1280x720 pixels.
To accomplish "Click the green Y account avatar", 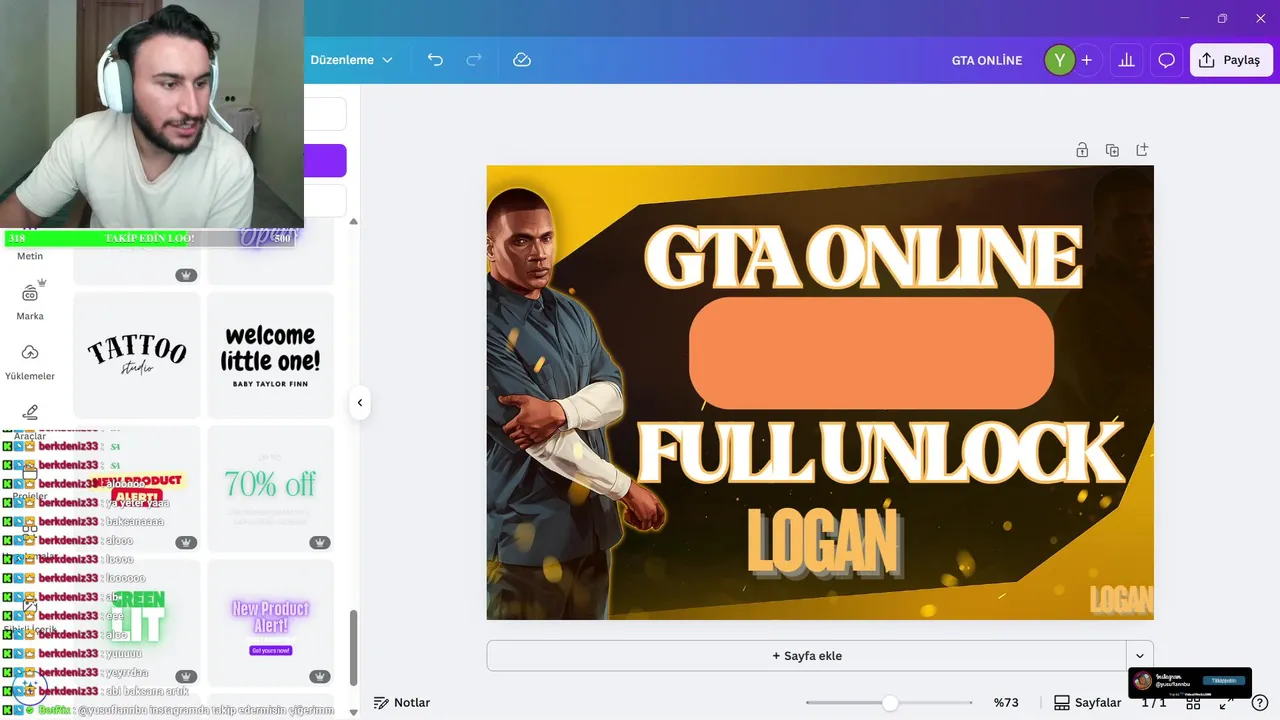I will [1059, 60].
